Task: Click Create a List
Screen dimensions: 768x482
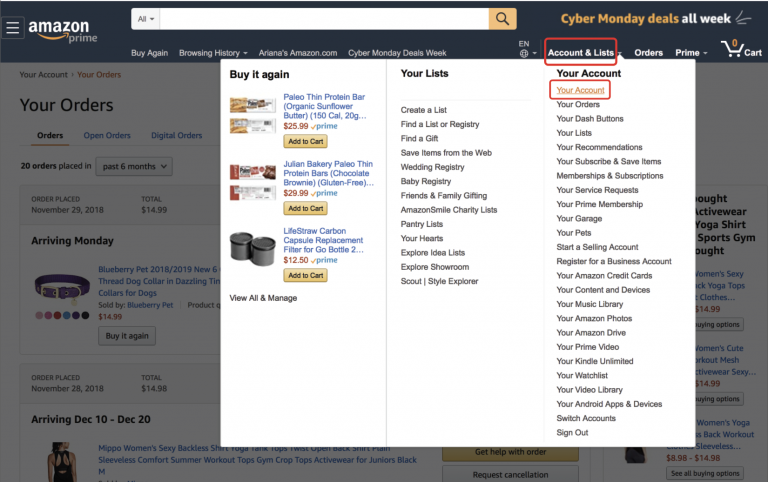Action: pos(424,110)
